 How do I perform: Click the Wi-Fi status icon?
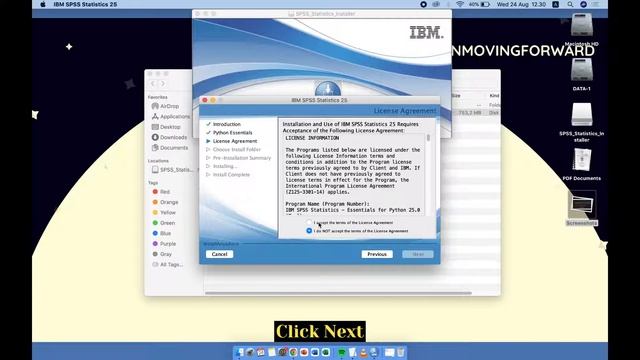click(x=460, y=4)
